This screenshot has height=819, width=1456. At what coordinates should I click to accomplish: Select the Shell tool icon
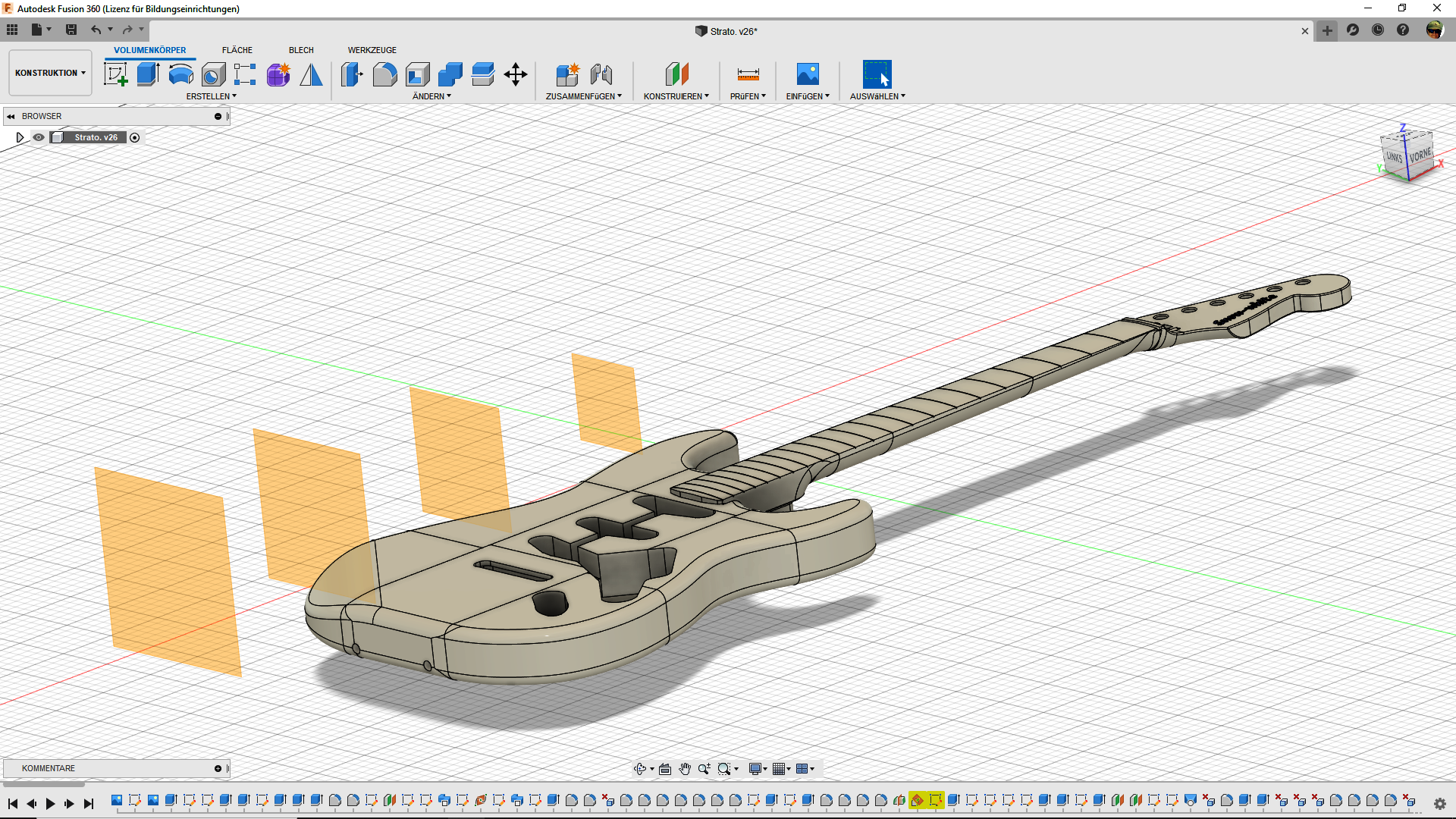(x=417, y=74)
